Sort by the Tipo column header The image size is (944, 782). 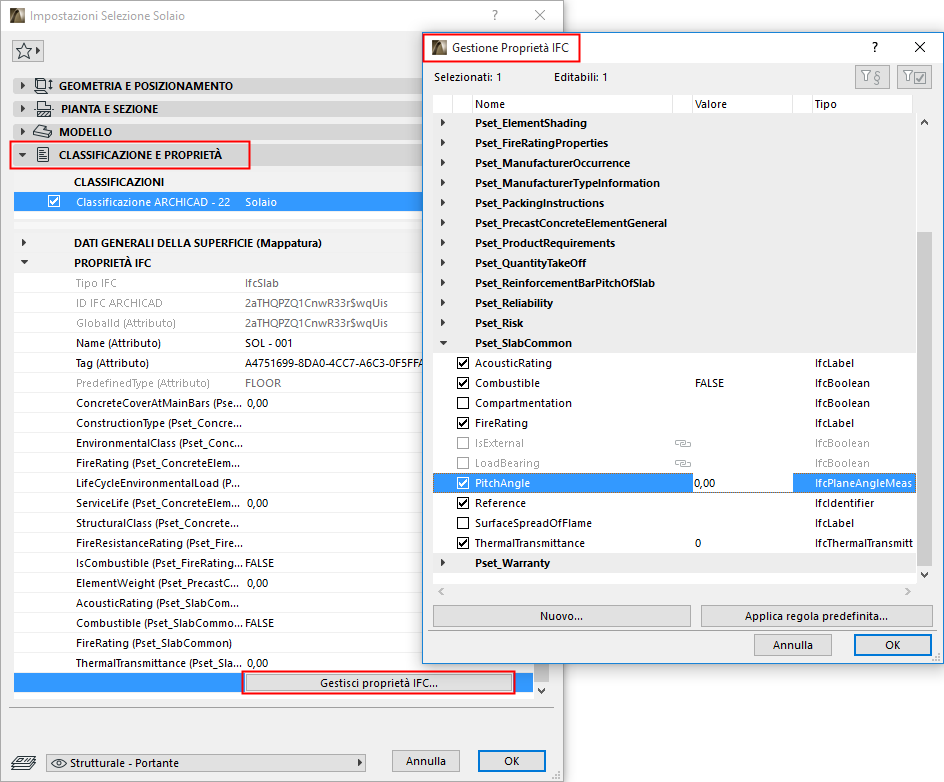pyautogui.click(x=861, y=104)
